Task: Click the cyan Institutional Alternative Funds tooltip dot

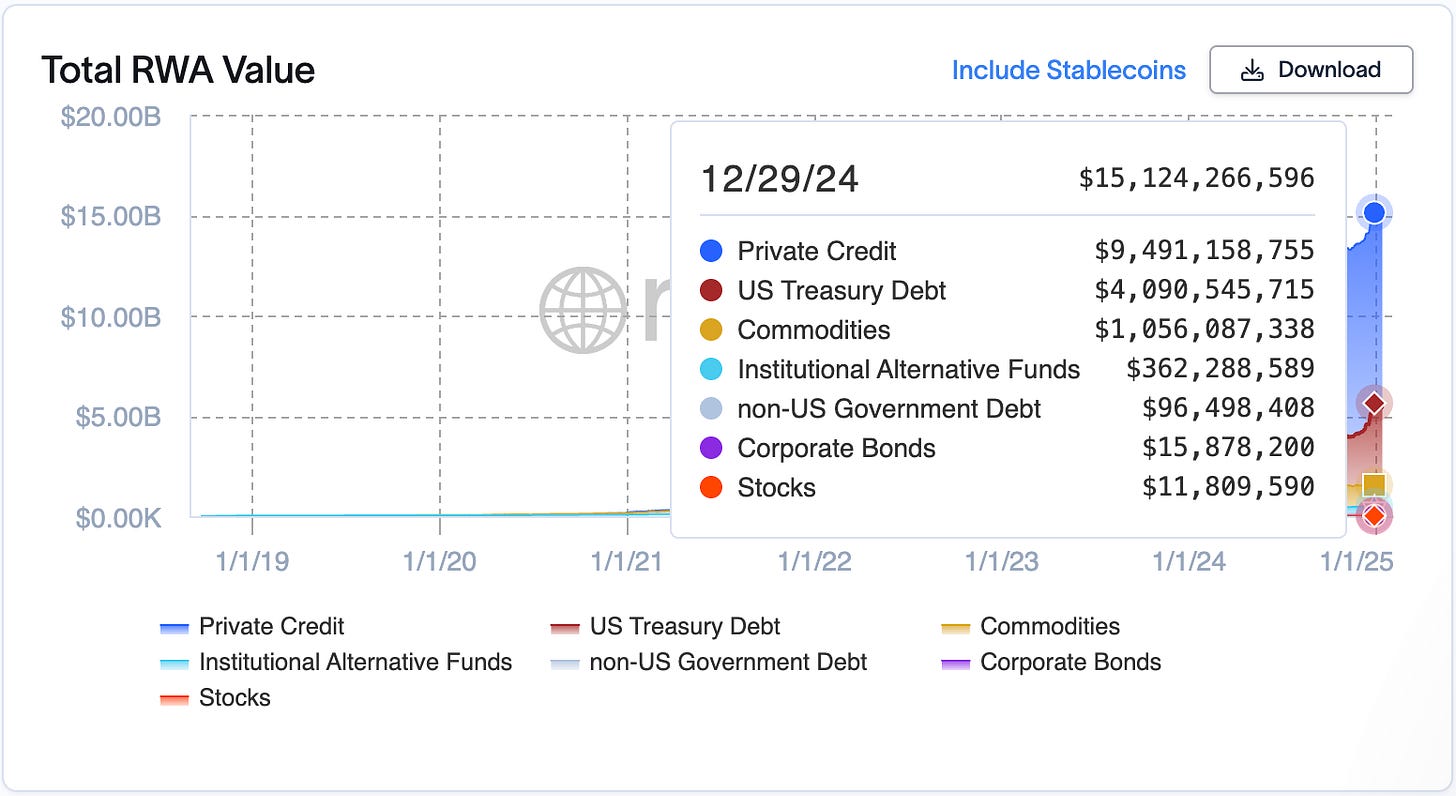Action: [x=711, y=369]
